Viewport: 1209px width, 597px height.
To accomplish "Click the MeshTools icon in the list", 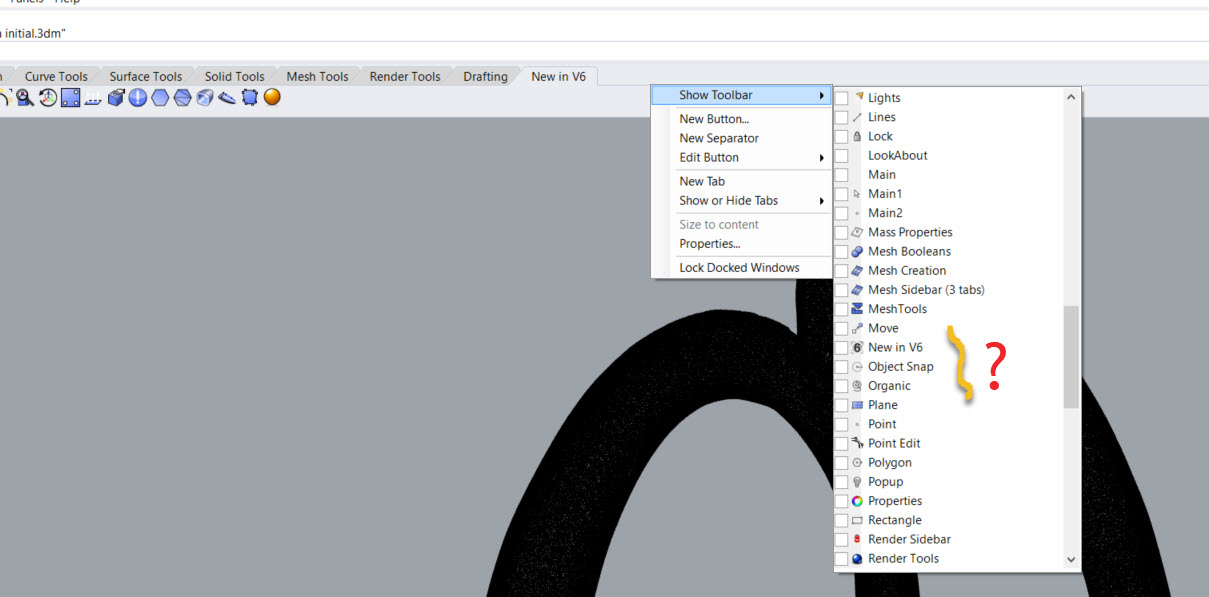I will [857, 309].
